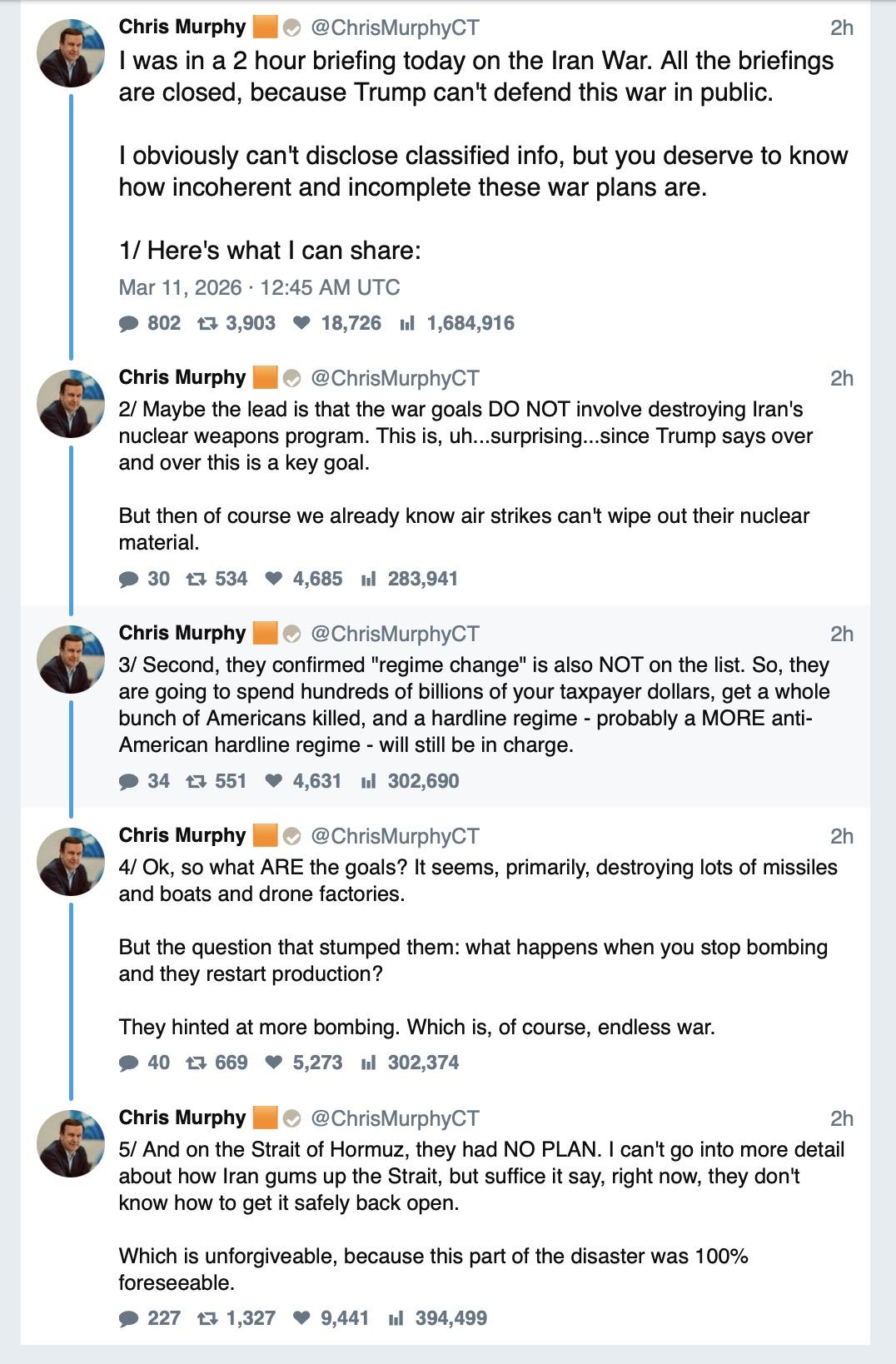
Task: Click the retweet icon showing 3,903
Action: pyautogui.click(x=207, y=323)
